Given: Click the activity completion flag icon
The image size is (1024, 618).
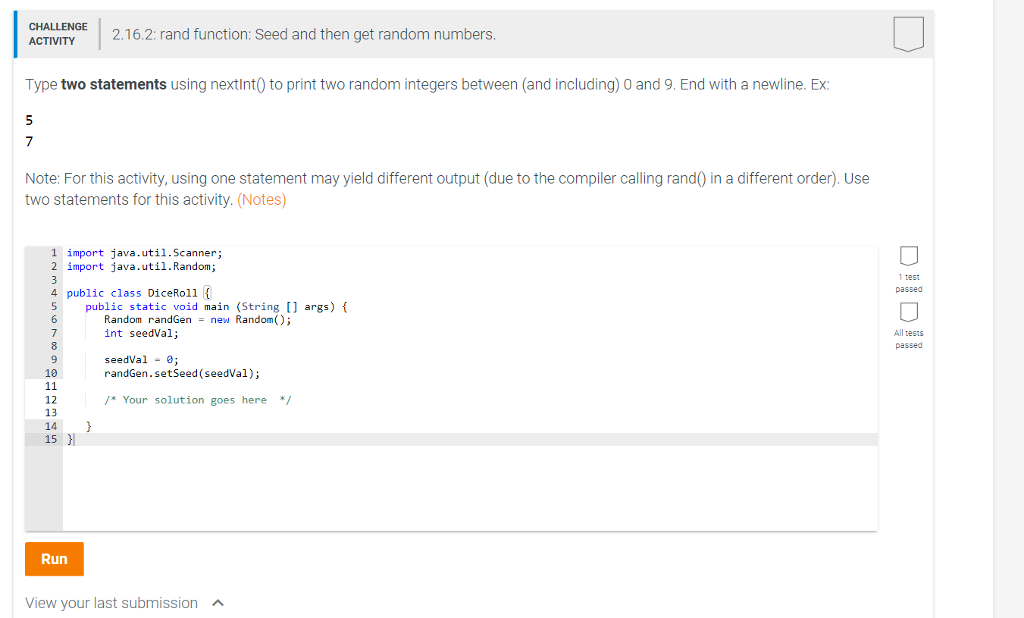Looking at the screenshot, I should pos(908,33).
